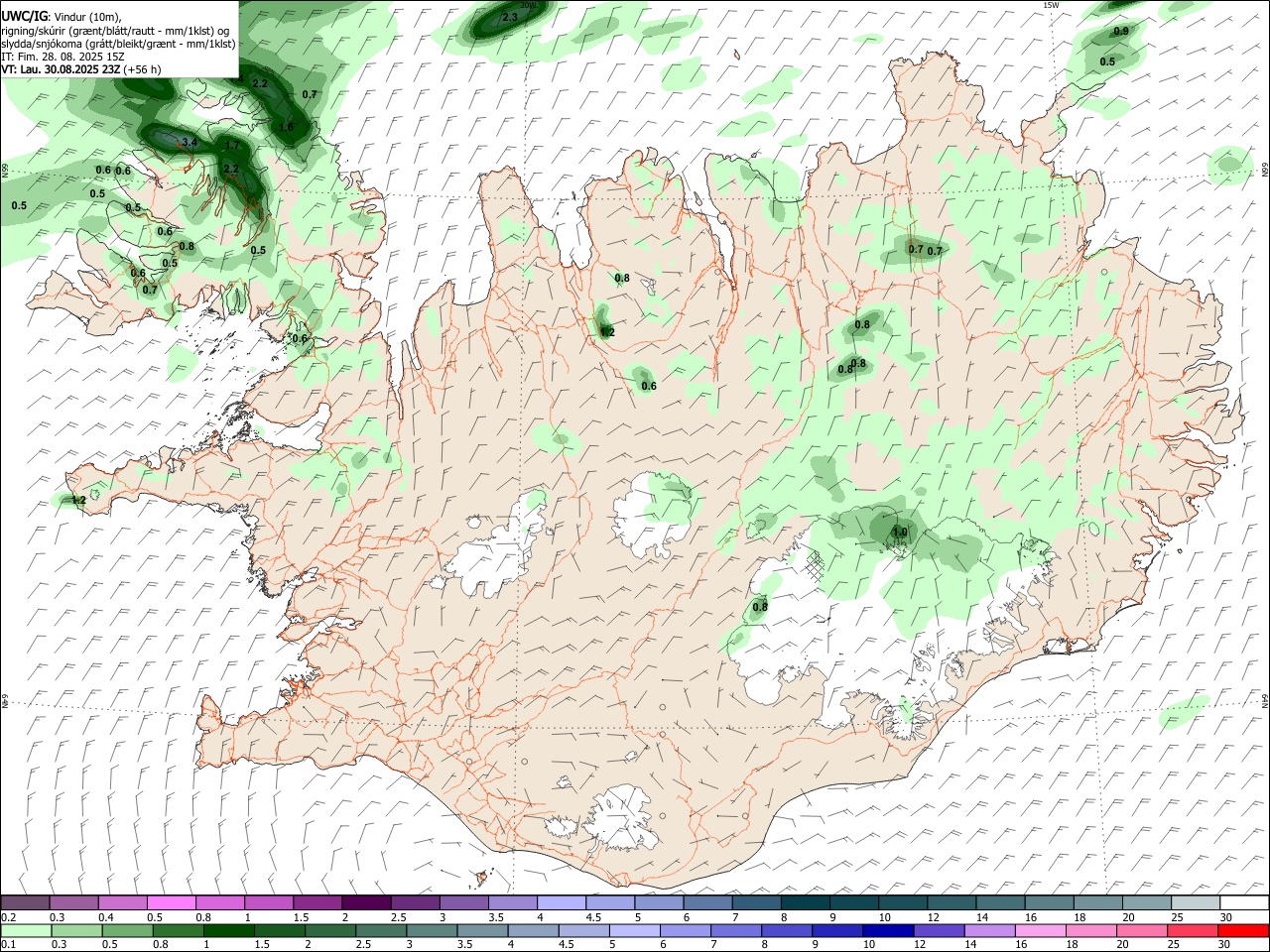
Task: Pick lower scale light purple swatch between 14 and 16
Action: pos(988,930)
